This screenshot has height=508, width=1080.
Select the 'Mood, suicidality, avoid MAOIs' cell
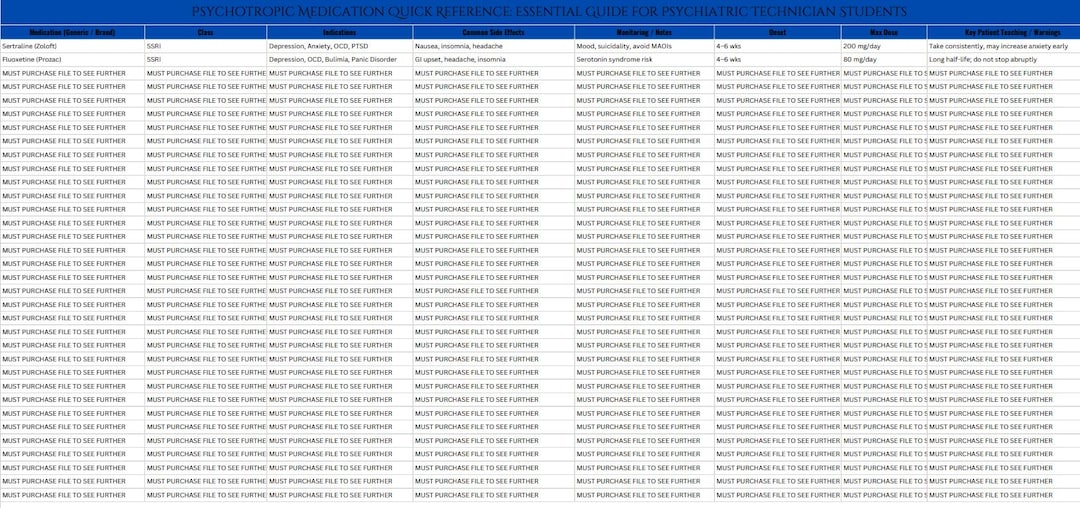[644, 46]
